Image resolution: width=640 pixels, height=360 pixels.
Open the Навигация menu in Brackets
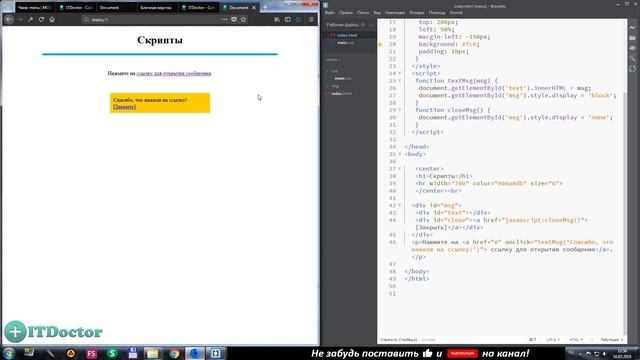(x=395, y=13)
